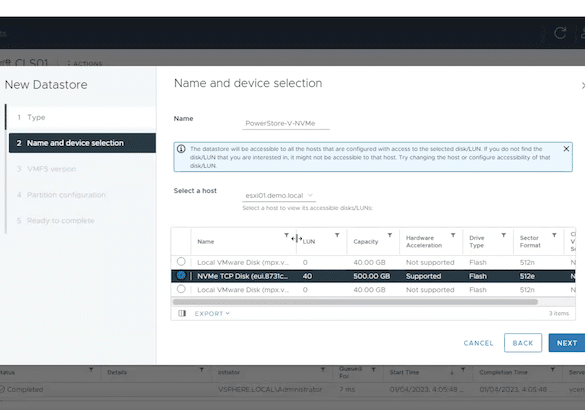Click the 7 ms queued value
Viewport: 585px width, 410px height.
(x=347, y=389)
